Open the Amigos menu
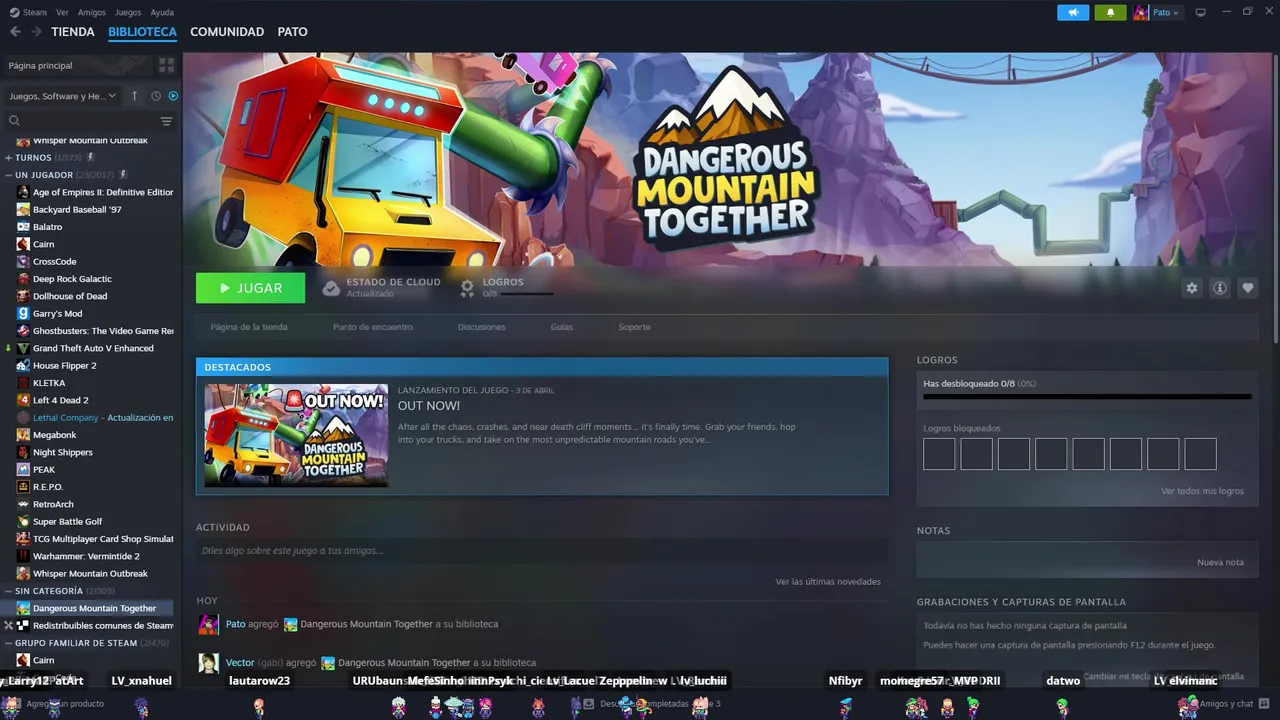Image resolution: width=1280 pixels, height=720 pixels. point(92,12)
